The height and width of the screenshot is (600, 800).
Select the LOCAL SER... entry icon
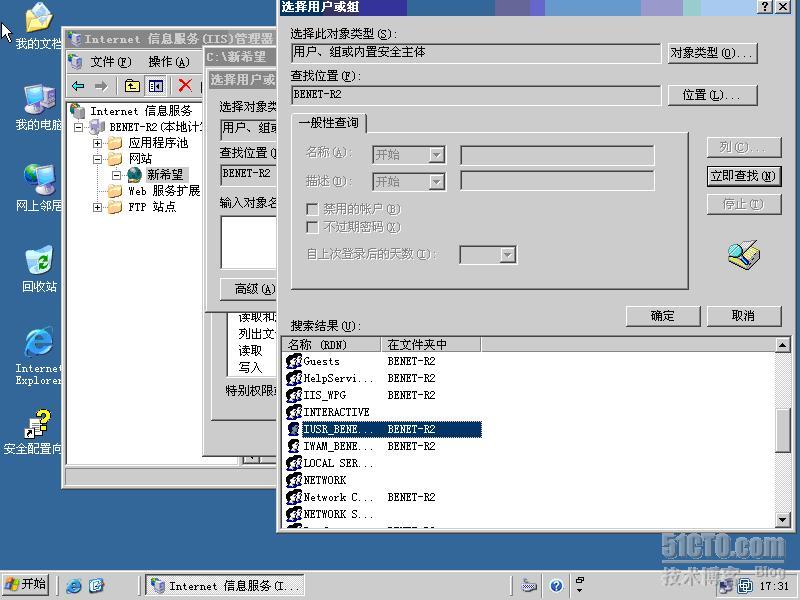click(x=294, y=463)
